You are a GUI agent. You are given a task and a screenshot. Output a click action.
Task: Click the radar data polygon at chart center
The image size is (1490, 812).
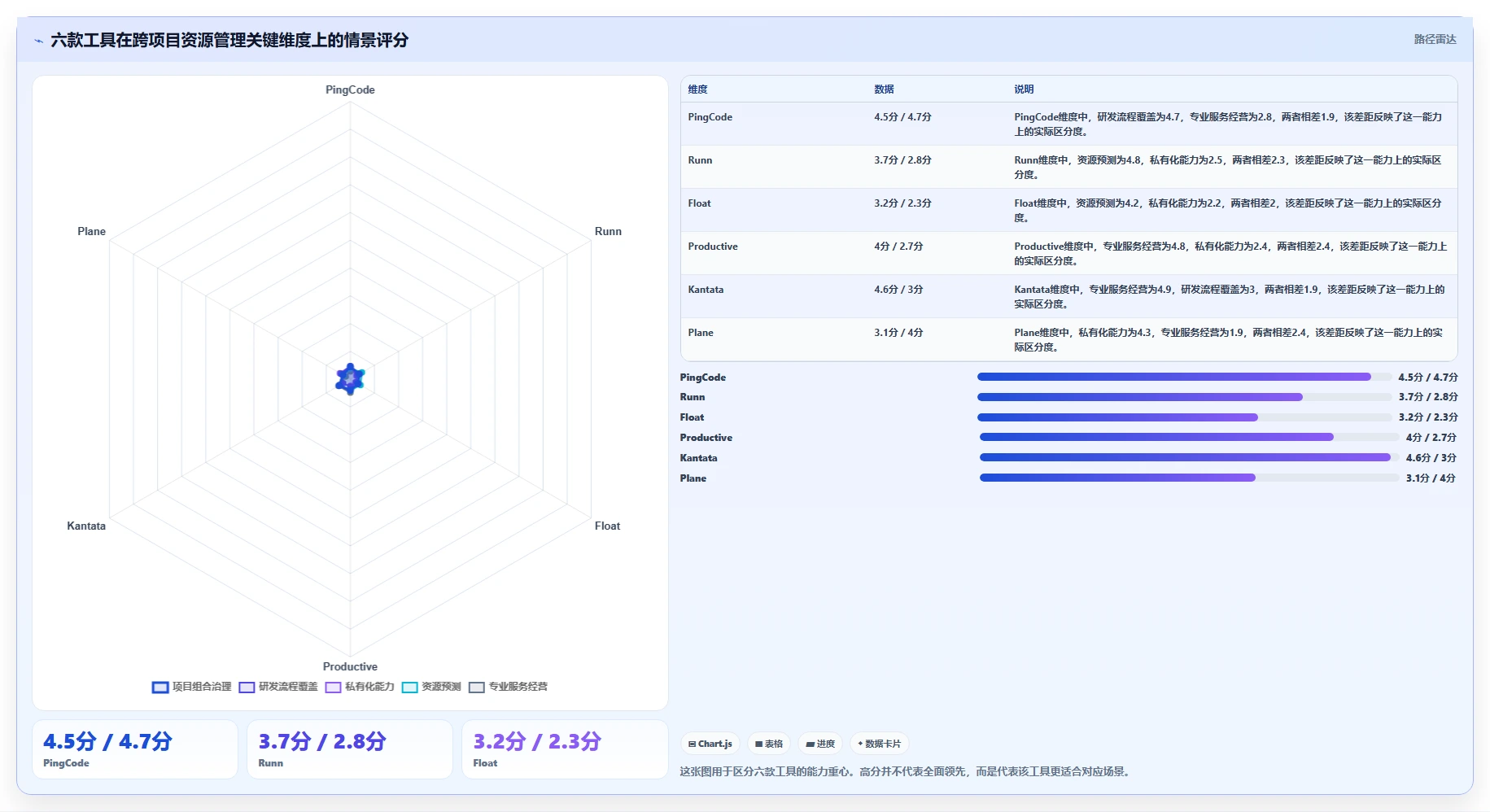tap(350, 379)
